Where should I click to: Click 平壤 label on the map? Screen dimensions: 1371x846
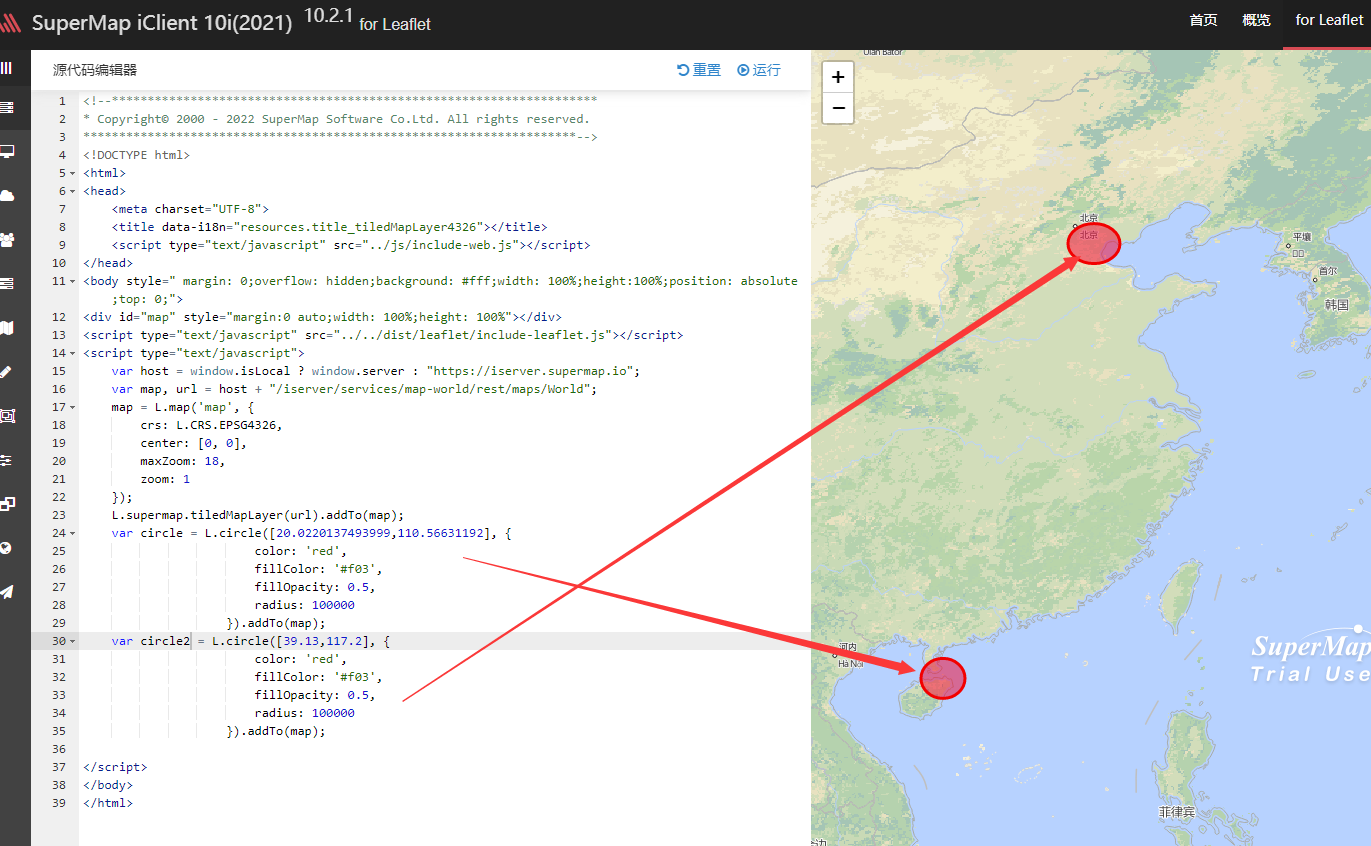tap(1301, 238)
